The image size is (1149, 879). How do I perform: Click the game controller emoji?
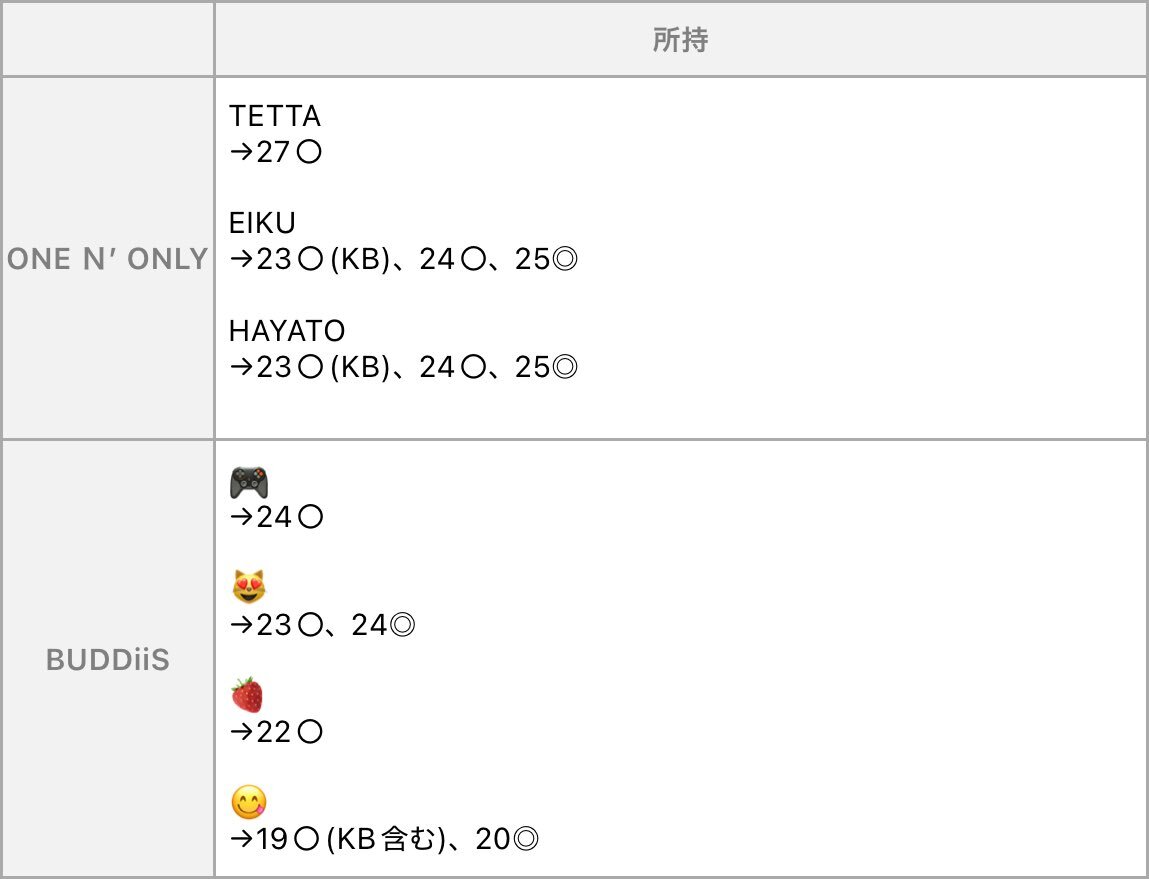tap(249, 483)
